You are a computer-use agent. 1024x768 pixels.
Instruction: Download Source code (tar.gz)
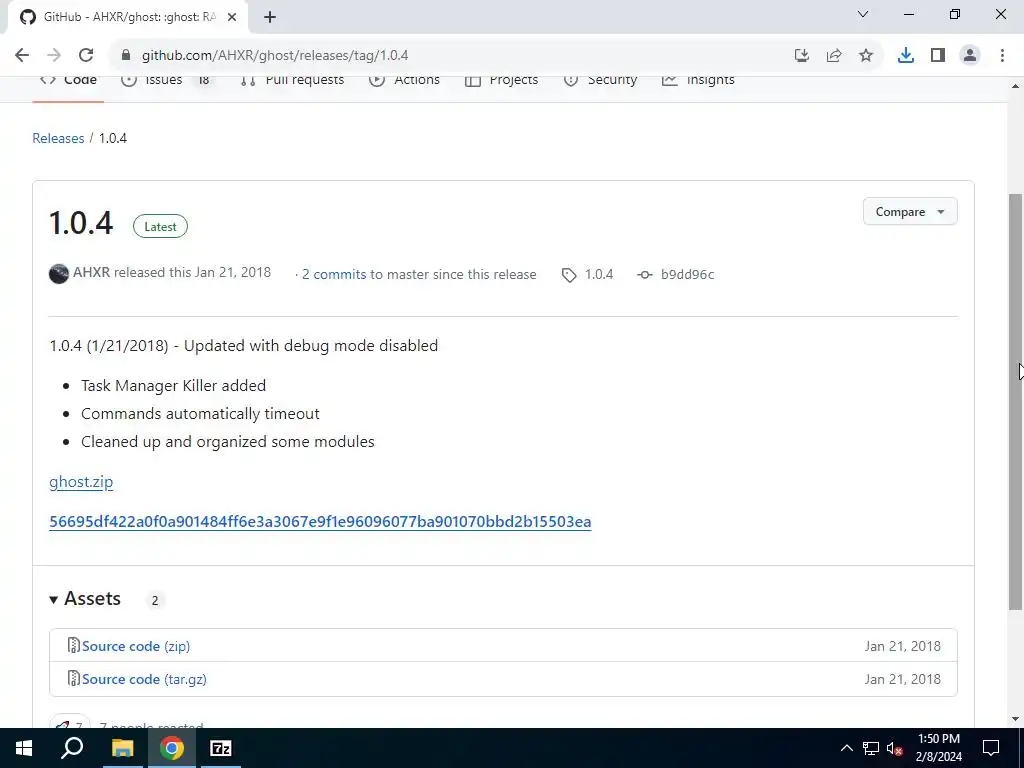pos(144,679)
